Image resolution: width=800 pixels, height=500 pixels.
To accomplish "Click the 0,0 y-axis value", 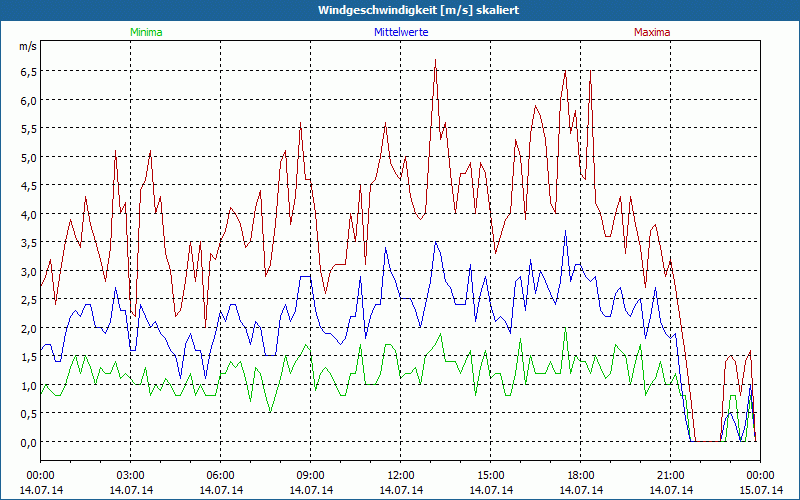I will (x=29, y=443).
